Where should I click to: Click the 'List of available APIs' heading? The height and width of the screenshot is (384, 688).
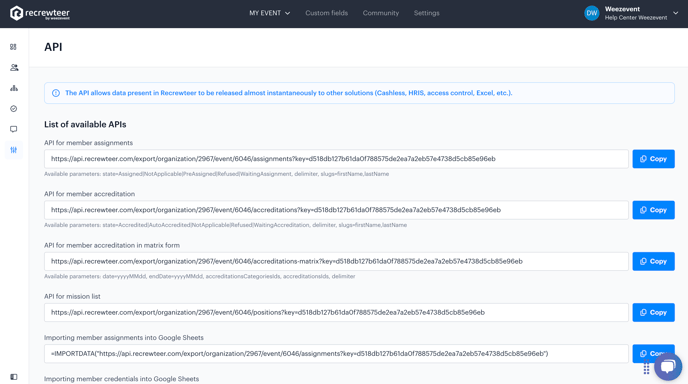85,125
